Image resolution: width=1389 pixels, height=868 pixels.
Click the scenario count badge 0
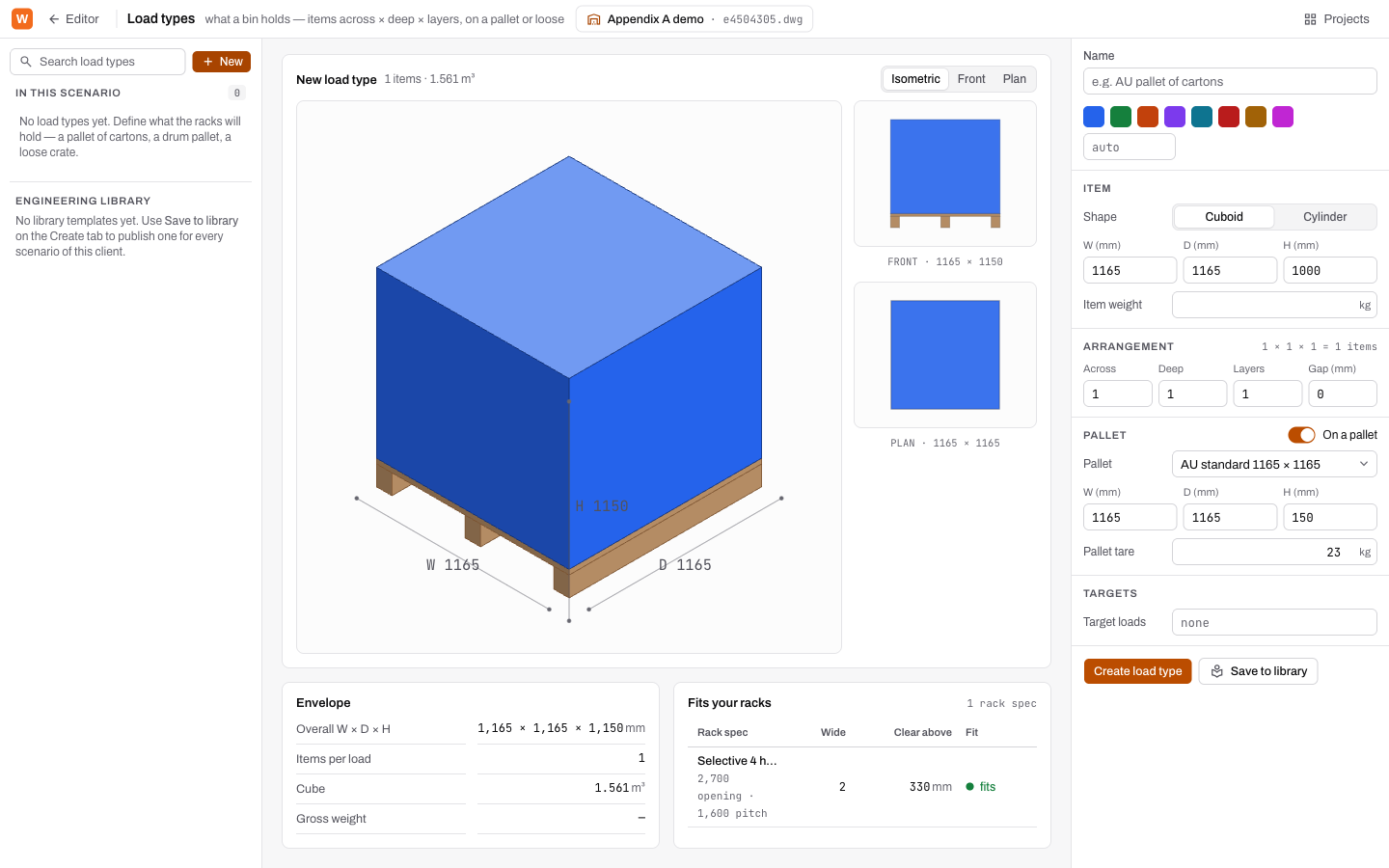pyautogui.click(x=237, y=93)
